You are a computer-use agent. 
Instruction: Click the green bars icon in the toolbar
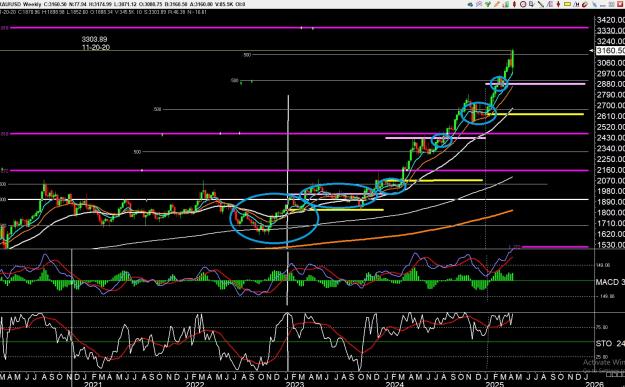[506, 4]
